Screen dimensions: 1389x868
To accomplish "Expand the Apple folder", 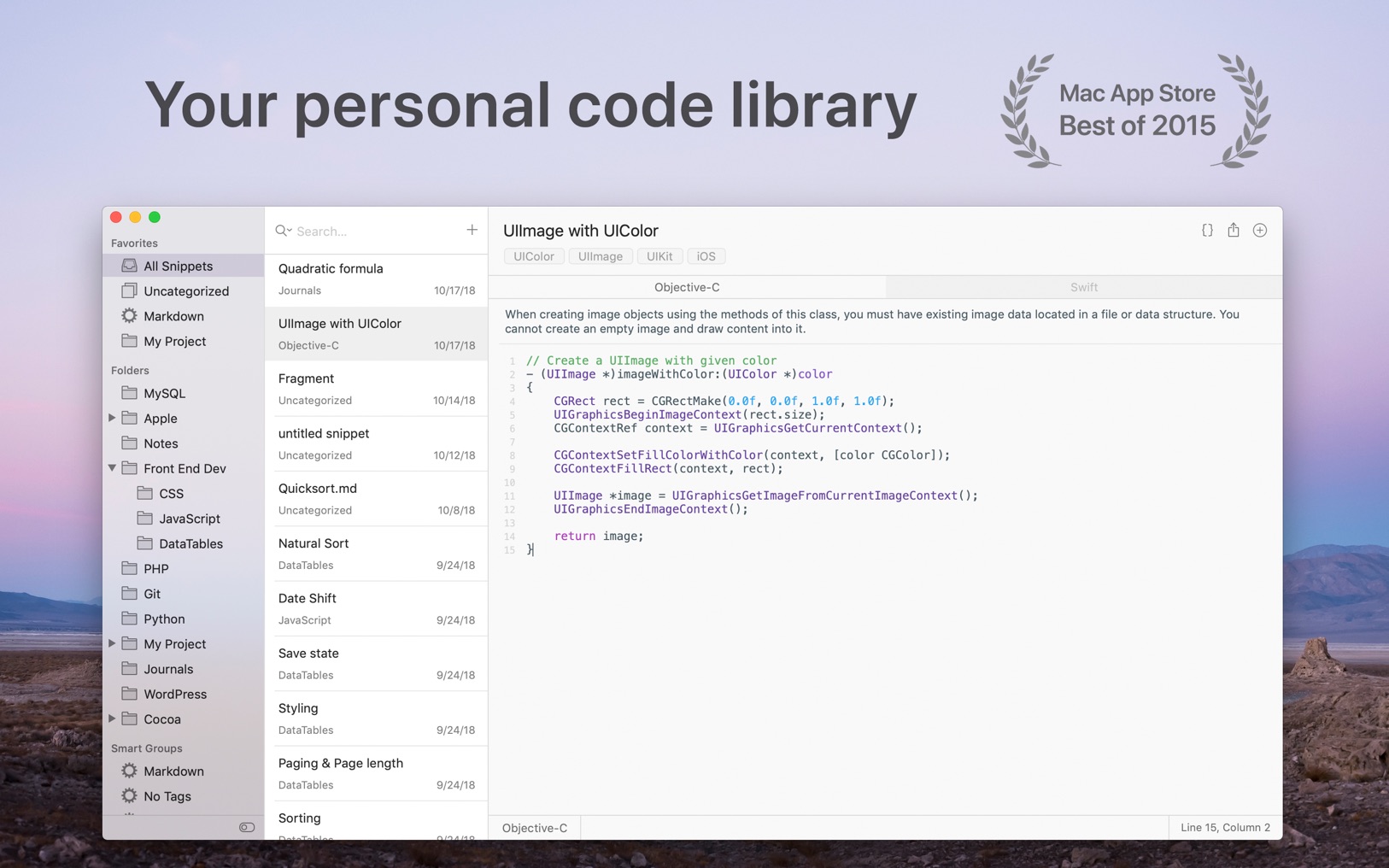I will pyautogui.click(x=112, y=418).
